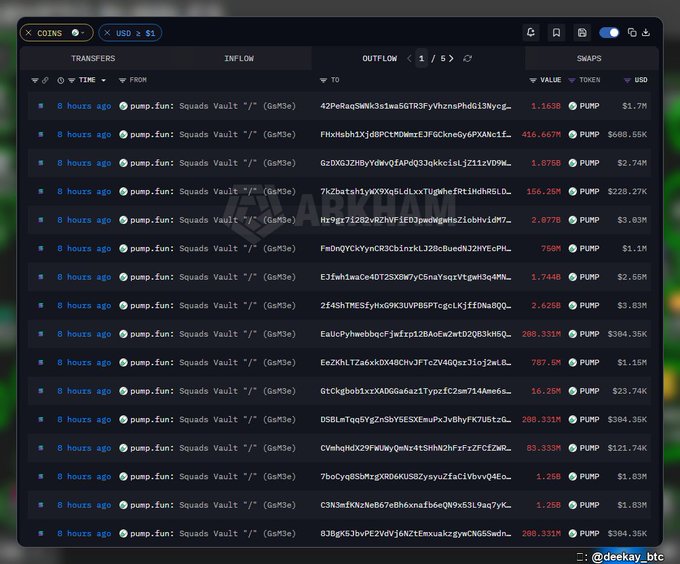Click the link icon in header row
This screenshot has width=680, height=564.
point(45,80)
